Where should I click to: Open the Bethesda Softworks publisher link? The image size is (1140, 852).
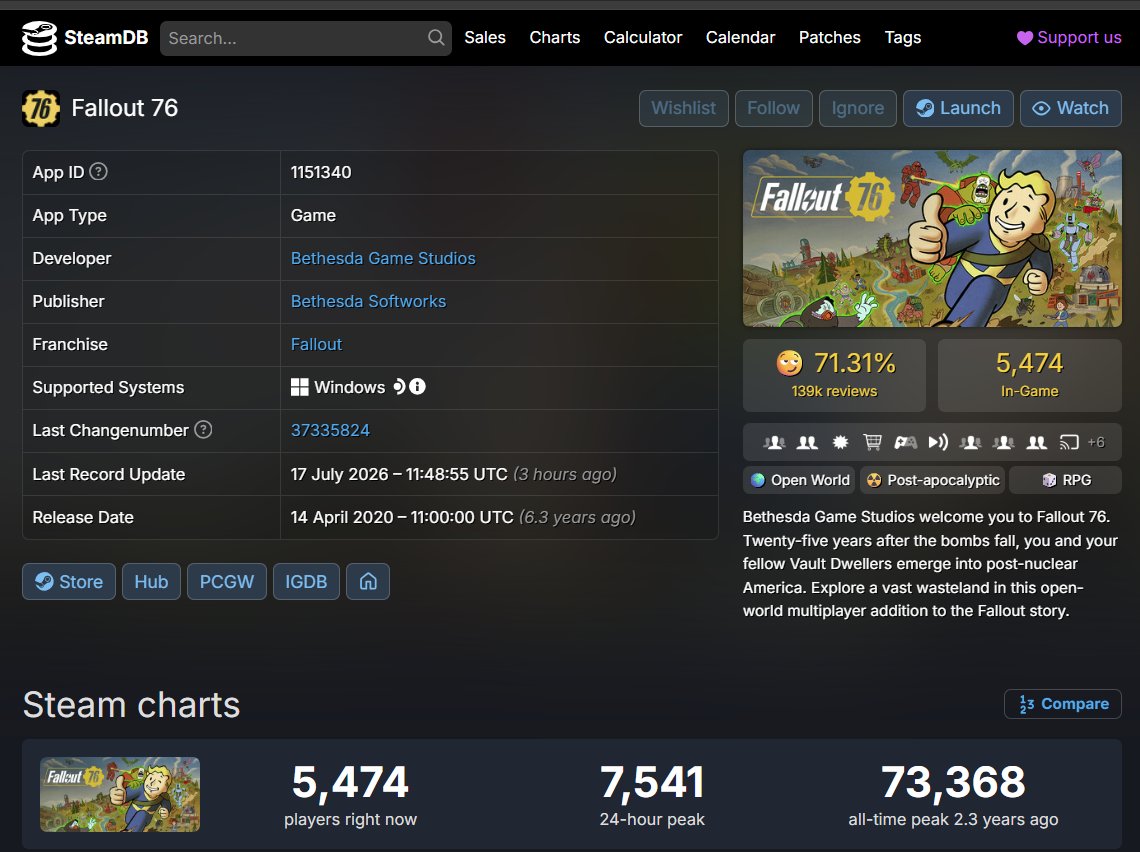pyautogui.click(x=369, y=301)
